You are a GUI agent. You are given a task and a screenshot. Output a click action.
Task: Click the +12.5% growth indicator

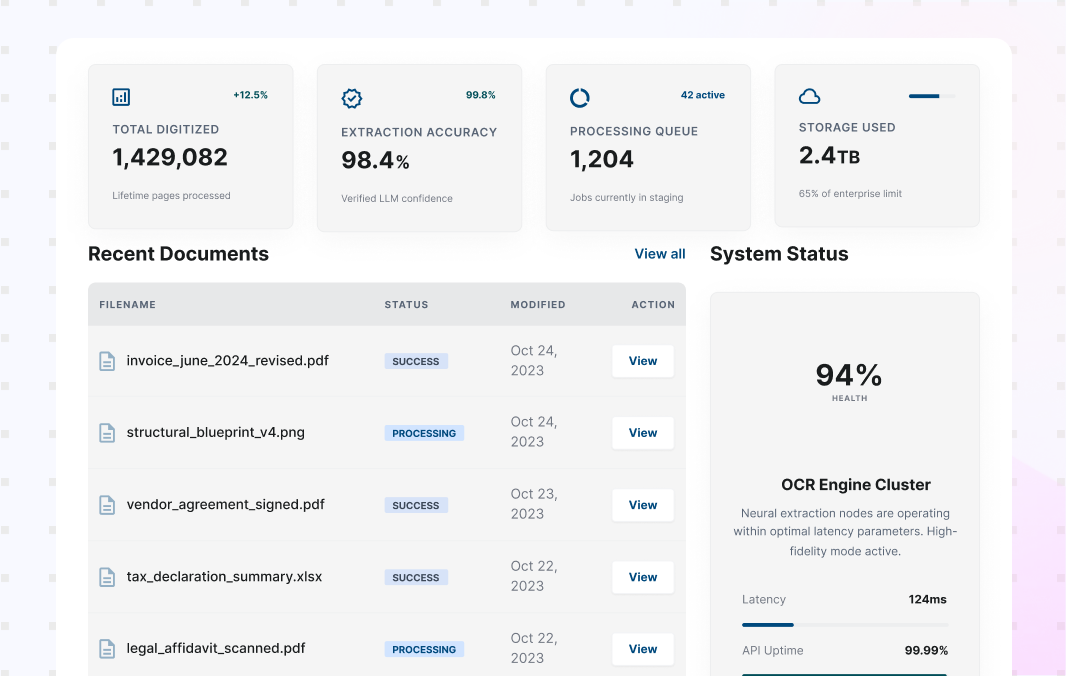250,95
